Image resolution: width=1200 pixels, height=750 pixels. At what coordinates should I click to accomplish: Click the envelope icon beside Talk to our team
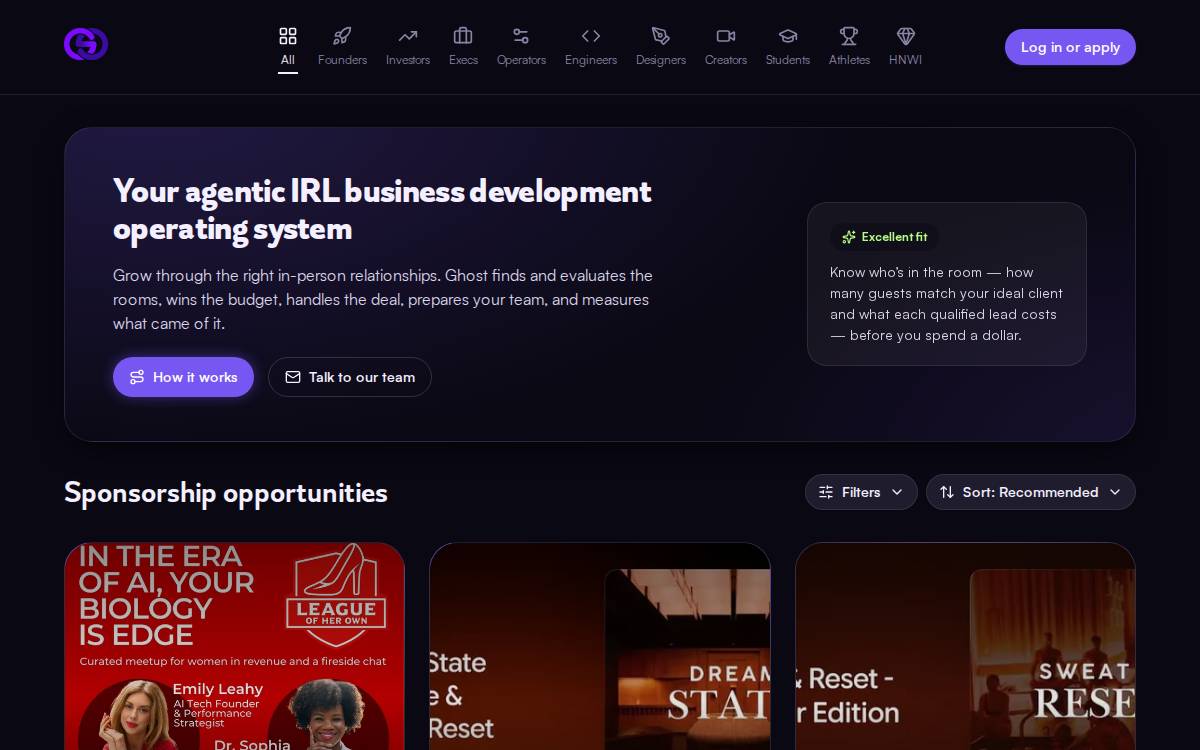[x=293, y=377]
